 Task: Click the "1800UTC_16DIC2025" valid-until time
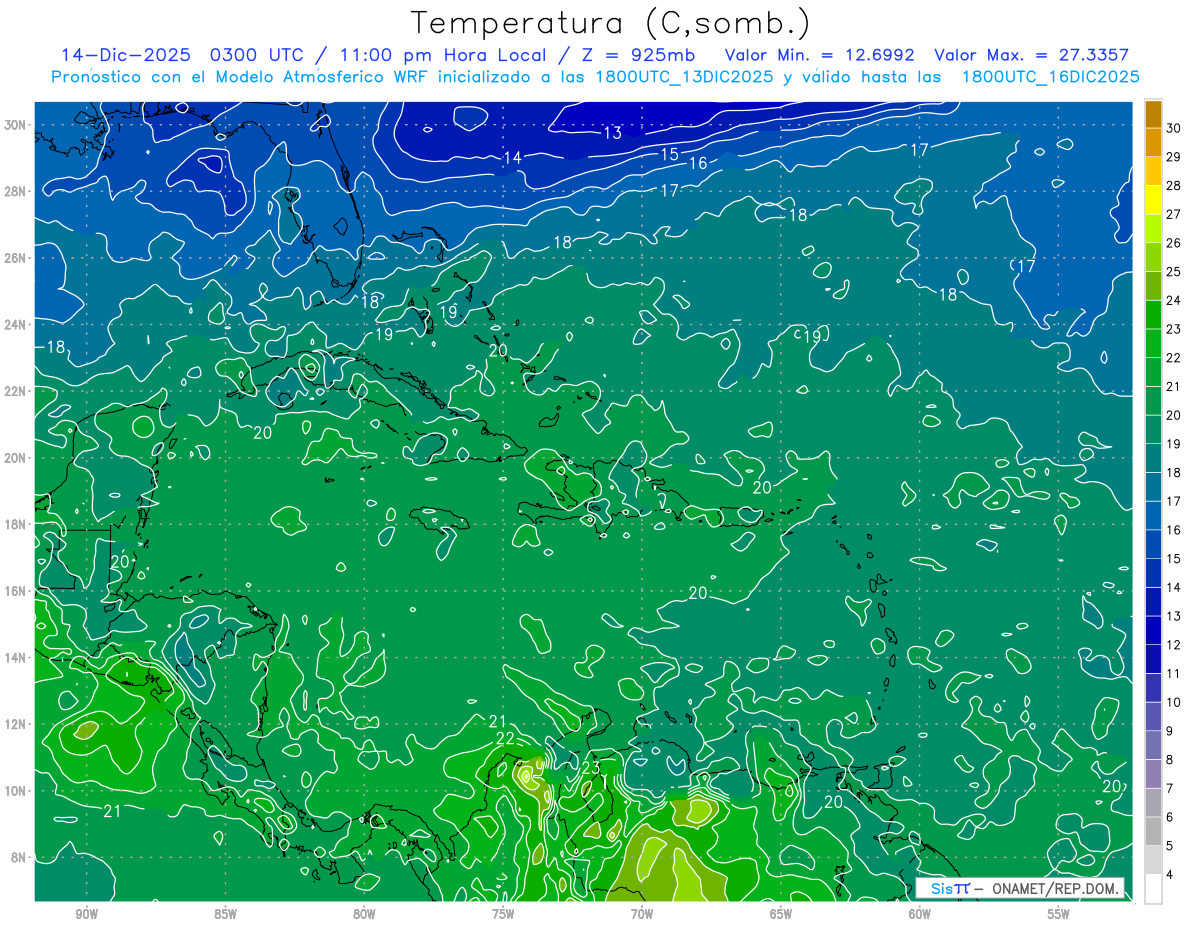pos(1050,77)
